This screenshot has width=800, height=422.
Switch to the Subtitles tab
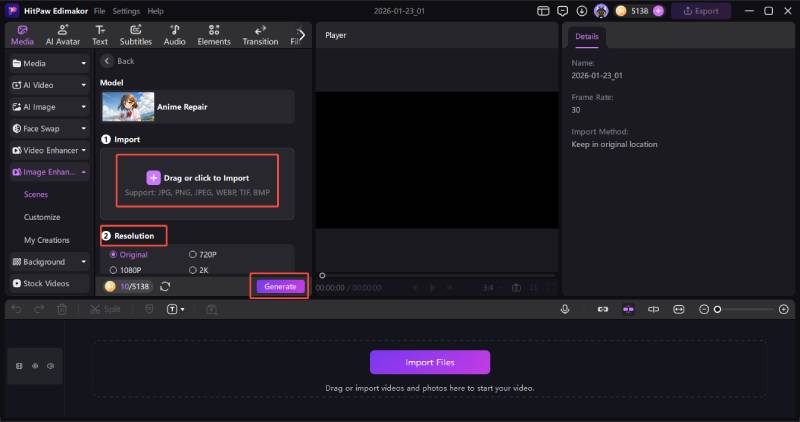(136, 35)
